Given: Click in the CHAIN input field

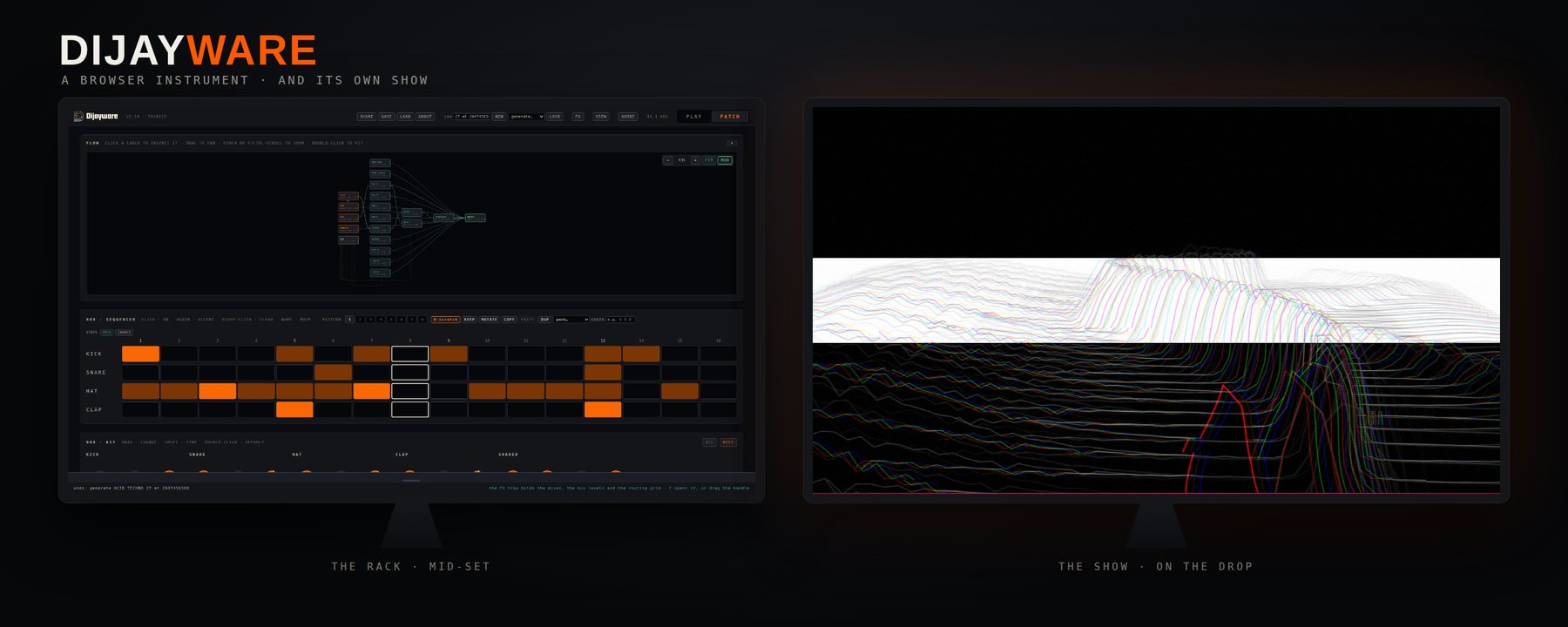Looking at the screenshot, I should [620, 320].
